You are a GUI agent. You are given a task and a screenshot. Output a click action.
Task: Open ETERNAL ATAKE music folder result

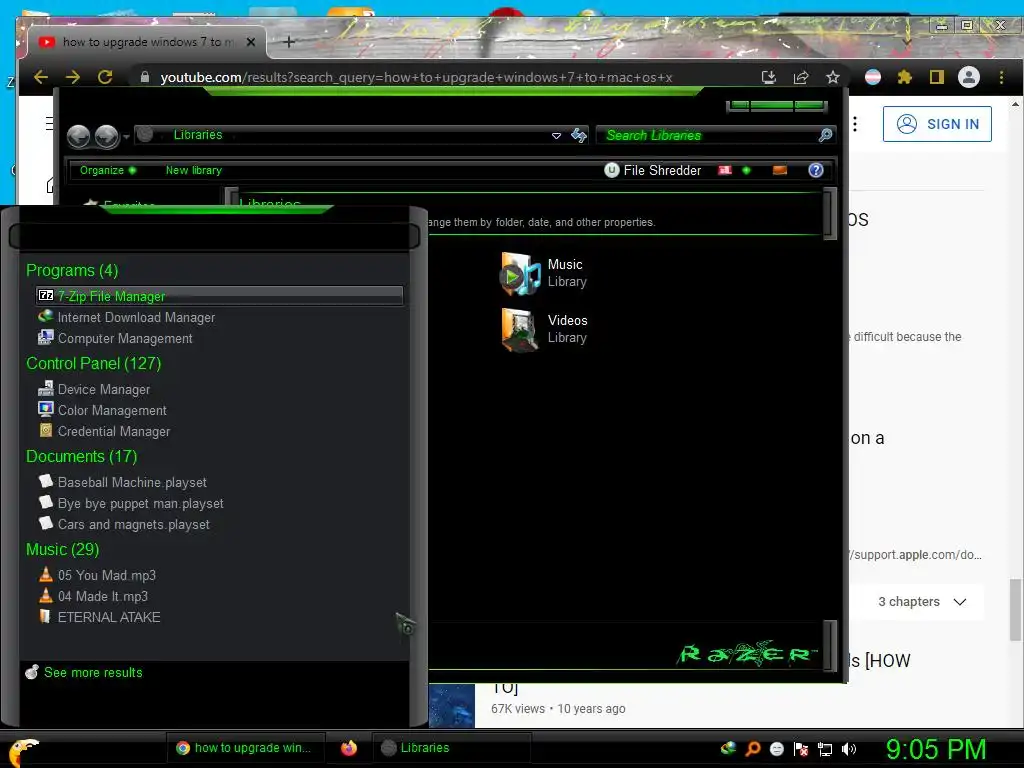click(99, 616)
